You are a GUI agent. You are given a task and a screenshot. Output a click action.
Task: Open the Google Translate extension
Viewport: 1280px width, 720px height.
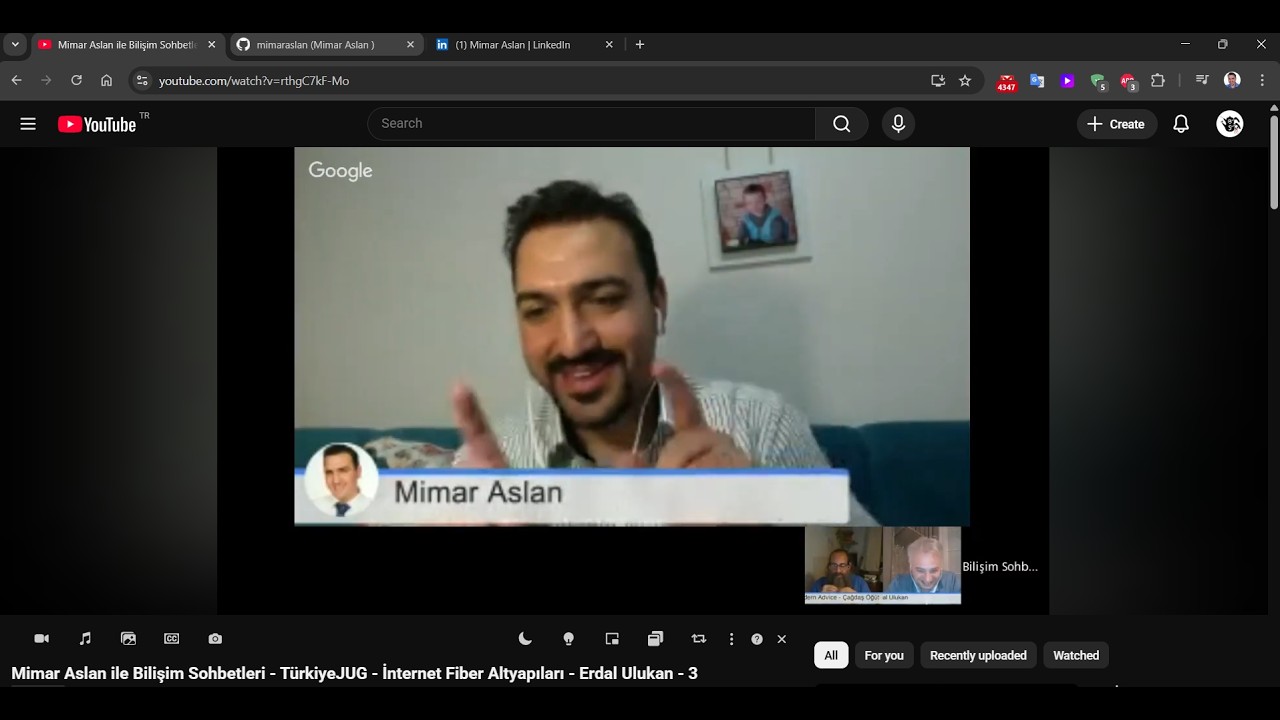1037,81
